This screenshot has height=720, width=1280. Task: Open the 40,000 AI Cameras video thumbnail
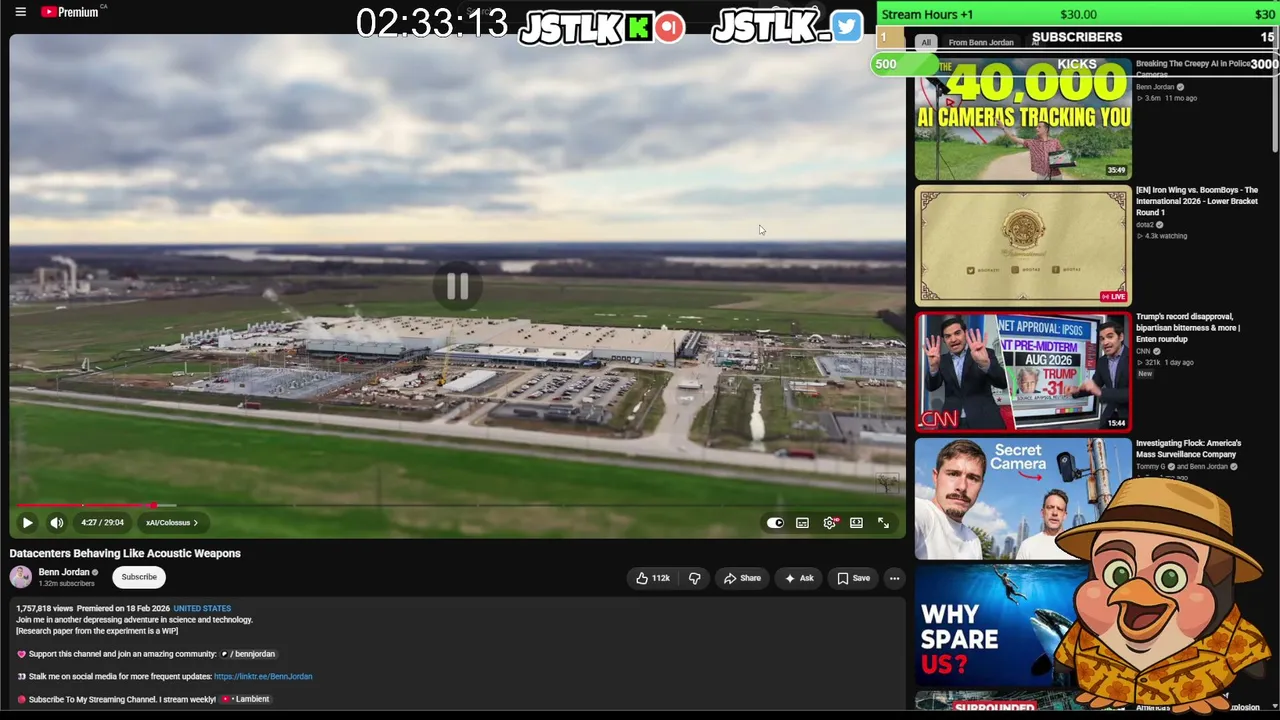[x=1023, y=118]
